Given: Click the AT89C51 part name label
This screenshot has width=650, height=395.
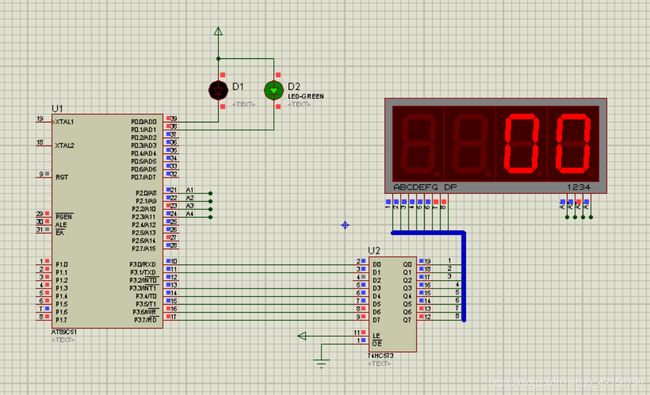Looking at the screenshot, I should [x=64, y=332].
